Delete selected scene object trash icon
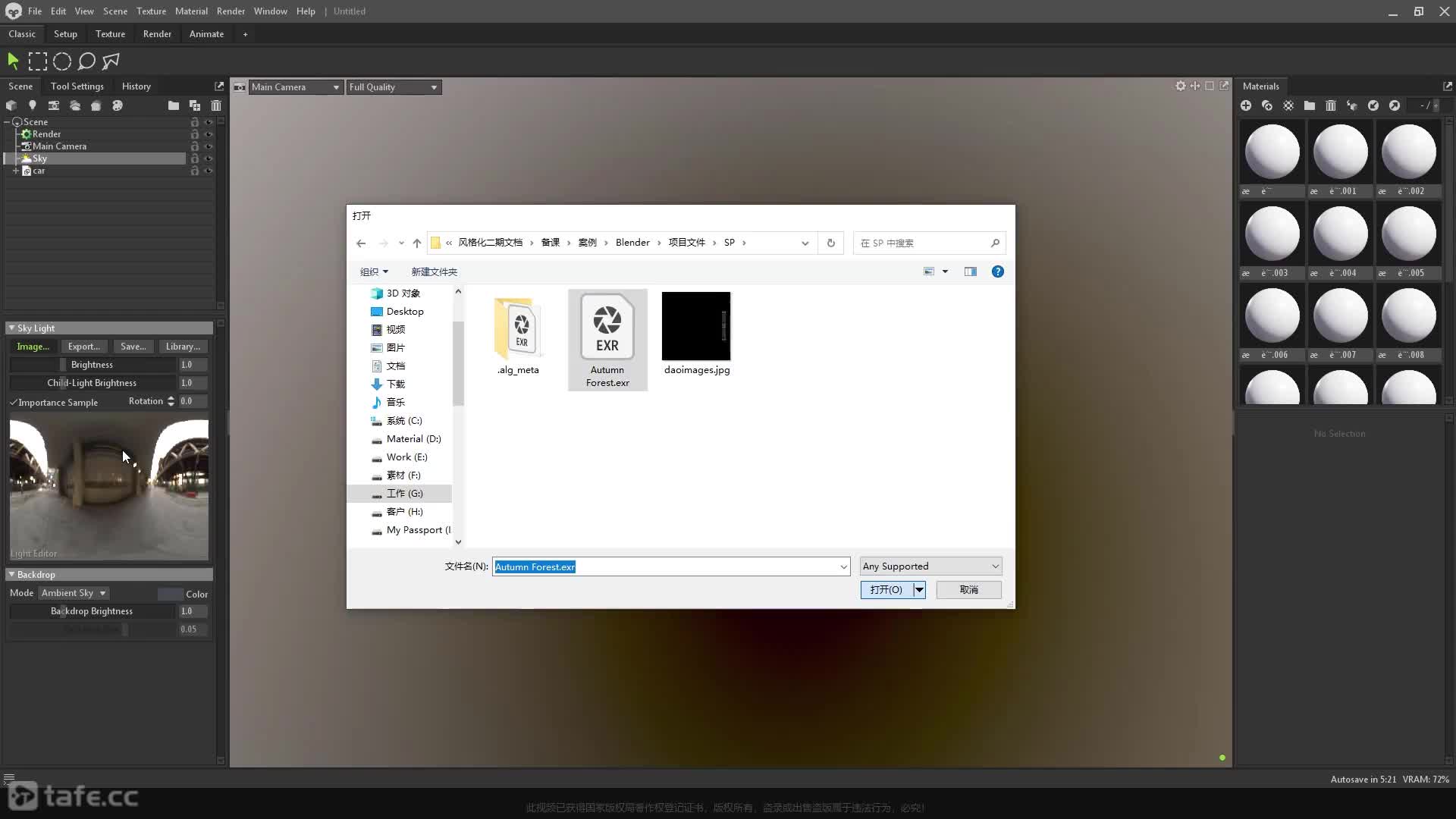1456x819 pixels. click(x=216, y=105)
